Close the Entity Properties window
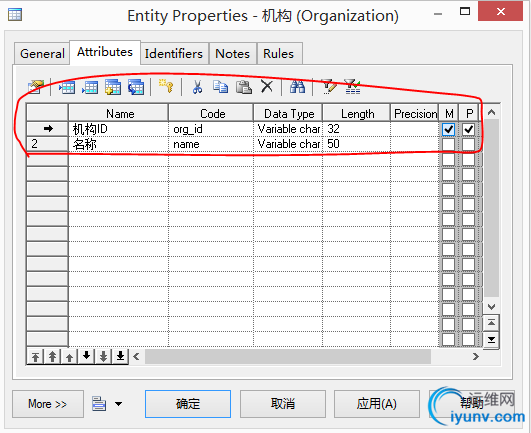Viewport: 531px width, 433px height. [x=501, y=12]
